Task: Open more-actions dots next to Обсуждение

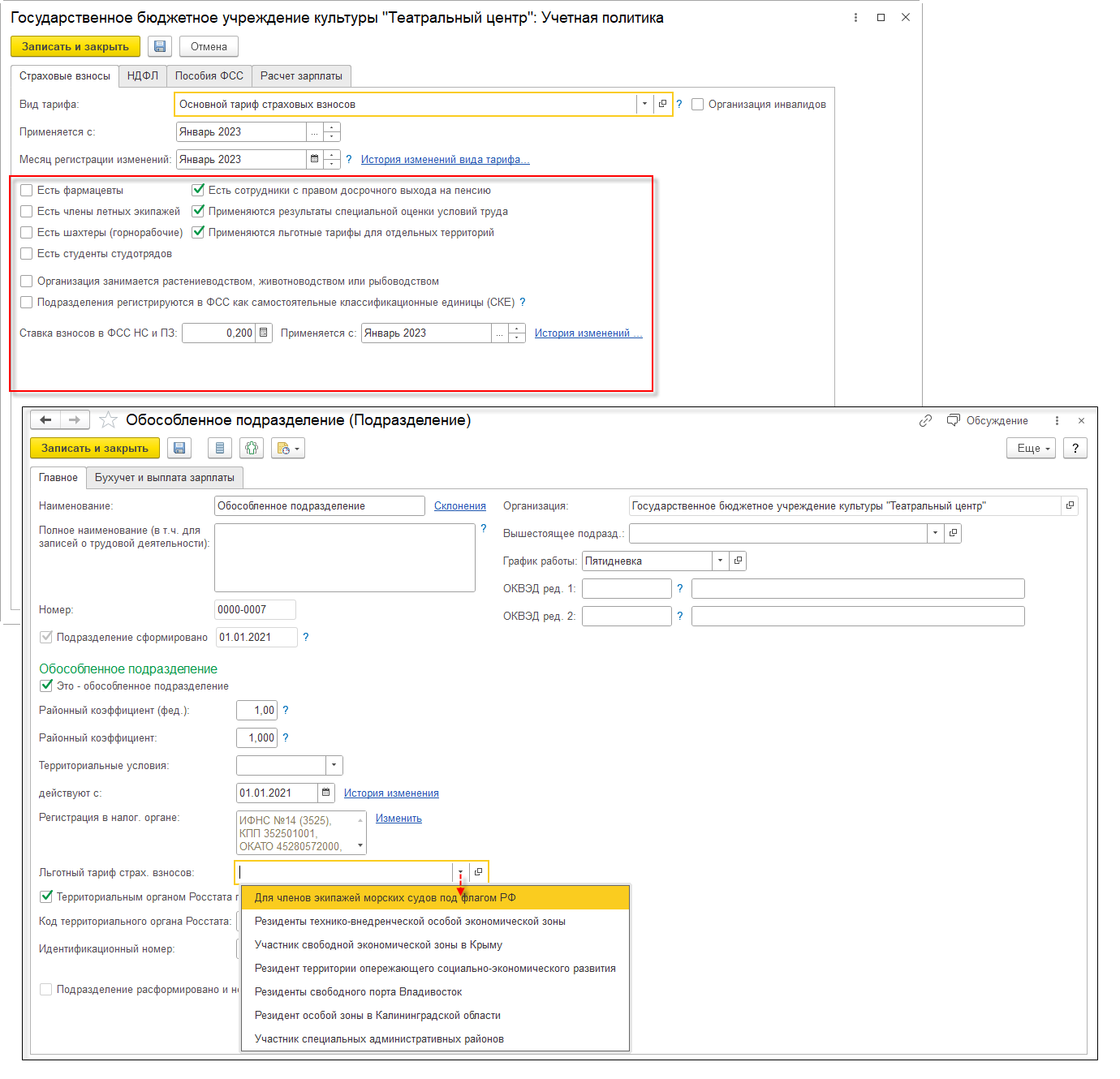Action: [1057, 420]
